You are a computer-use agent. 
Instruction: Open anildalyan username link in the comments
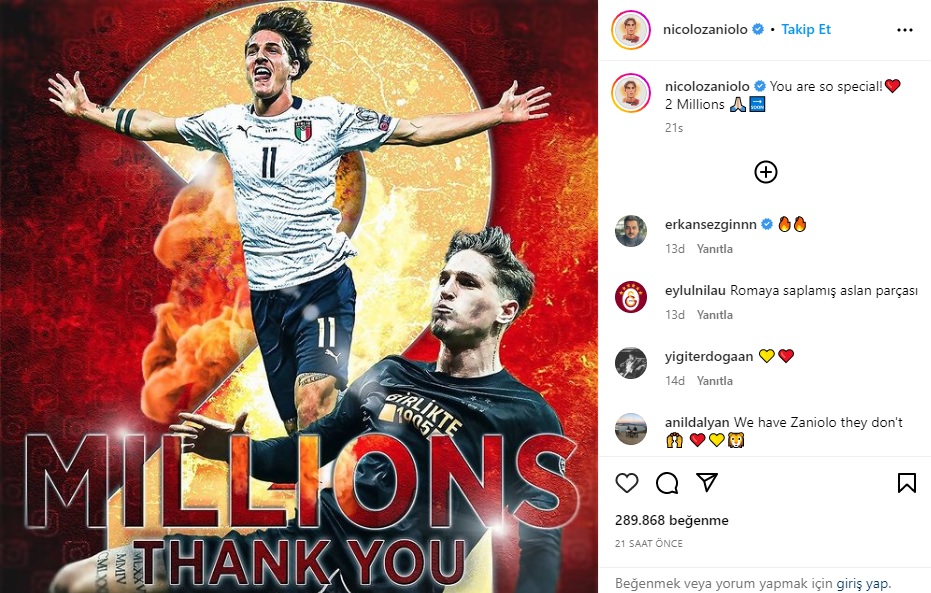[697, 422]
